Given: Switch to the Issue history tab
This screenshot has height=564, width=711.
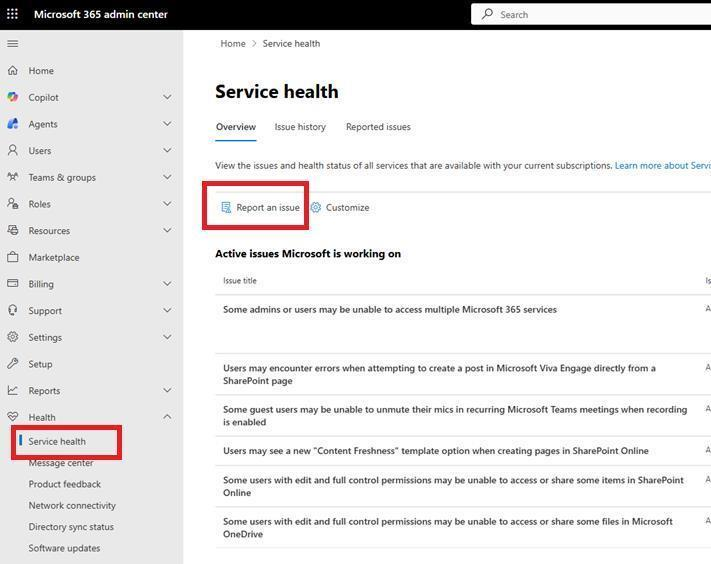Looking at the screenshot, I should coord(300,127).
